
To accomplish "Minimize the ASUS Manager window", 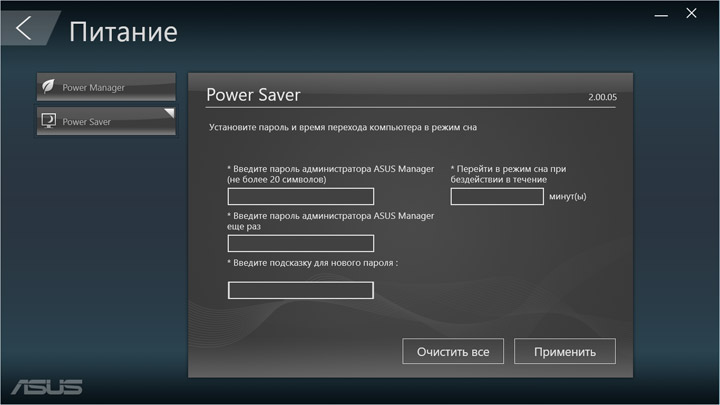I will (x=661, y=15).
